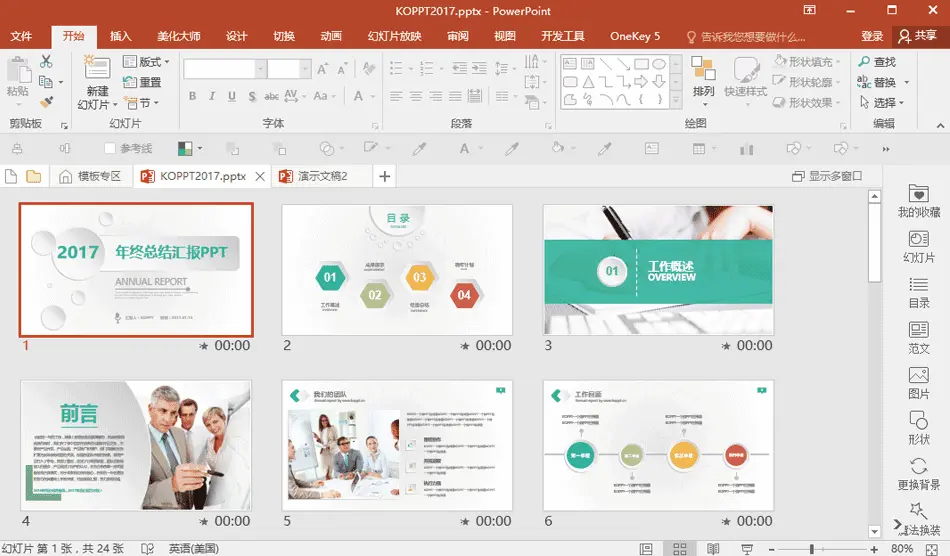Toggle center text alignment
The image size is (950, 556).
click(416, 96)
